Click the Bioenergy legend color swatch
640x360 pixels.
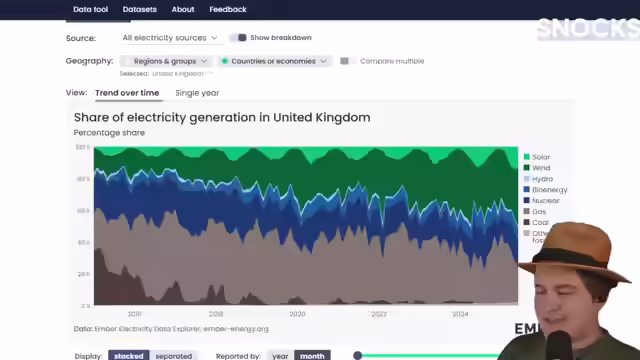[x=527, y=189]
